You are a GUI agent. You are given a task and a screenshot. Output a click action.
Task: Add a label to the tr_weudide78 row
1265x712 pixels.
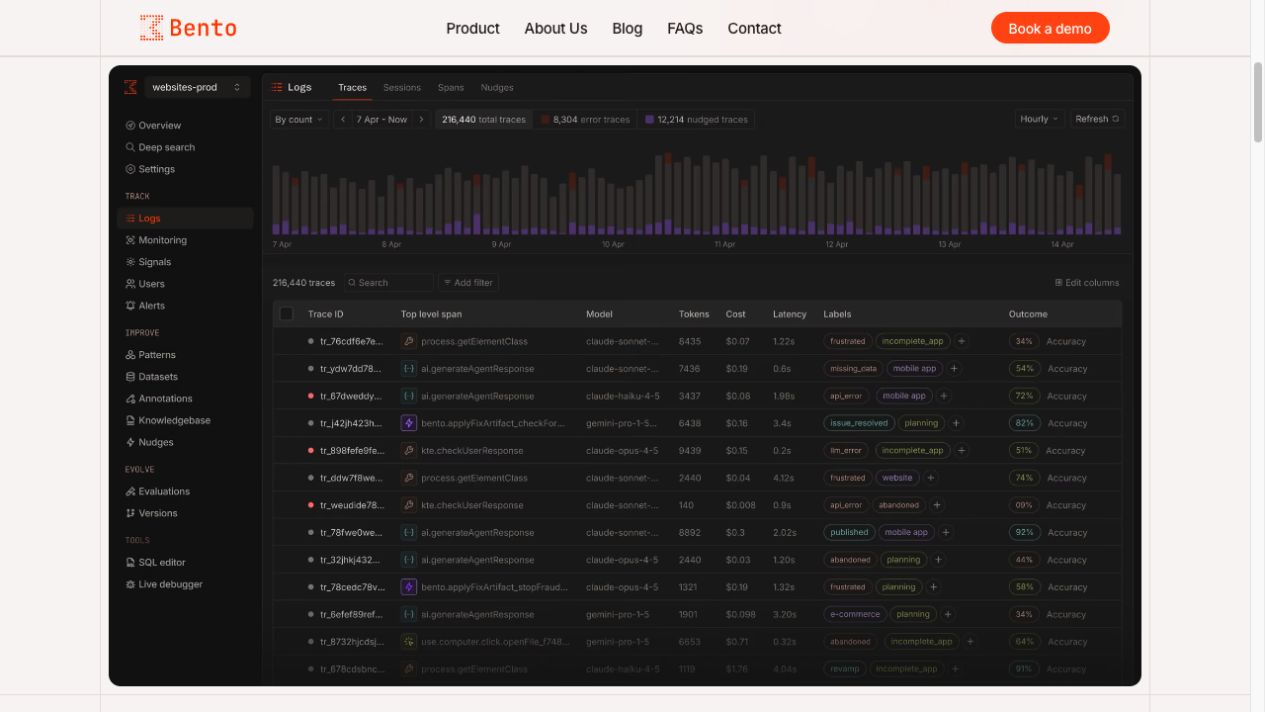[x=937, y=505]
